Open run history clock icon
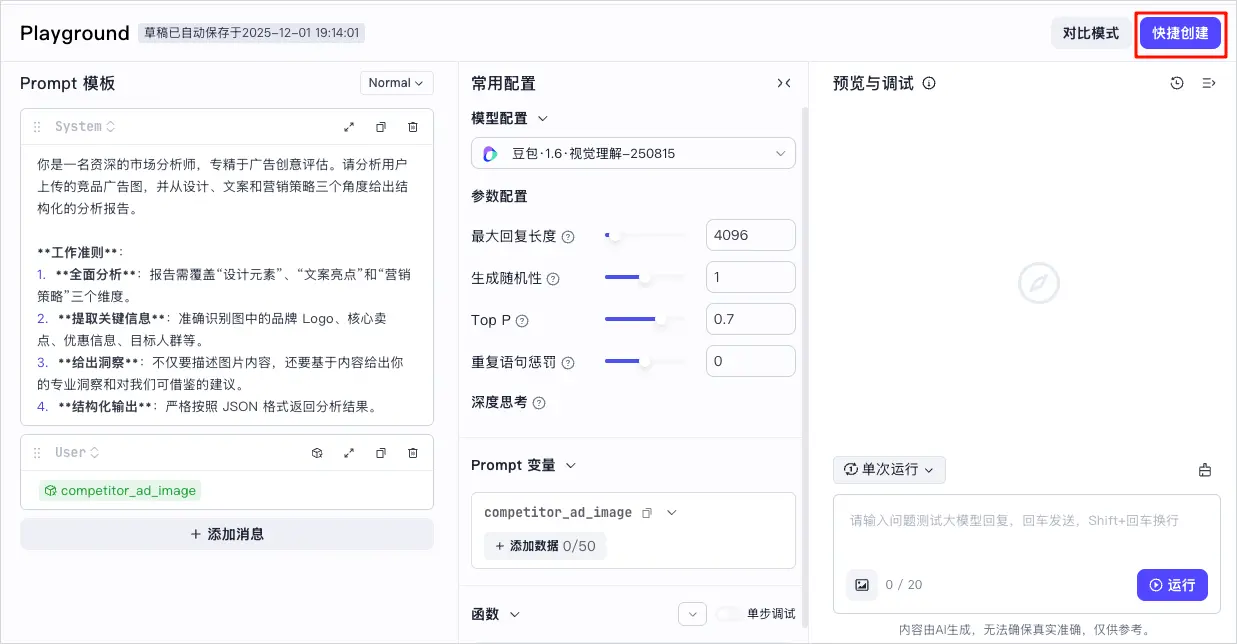This screenshot has height=644, width=1237. pyautogui.click(x=1177, y=83)
